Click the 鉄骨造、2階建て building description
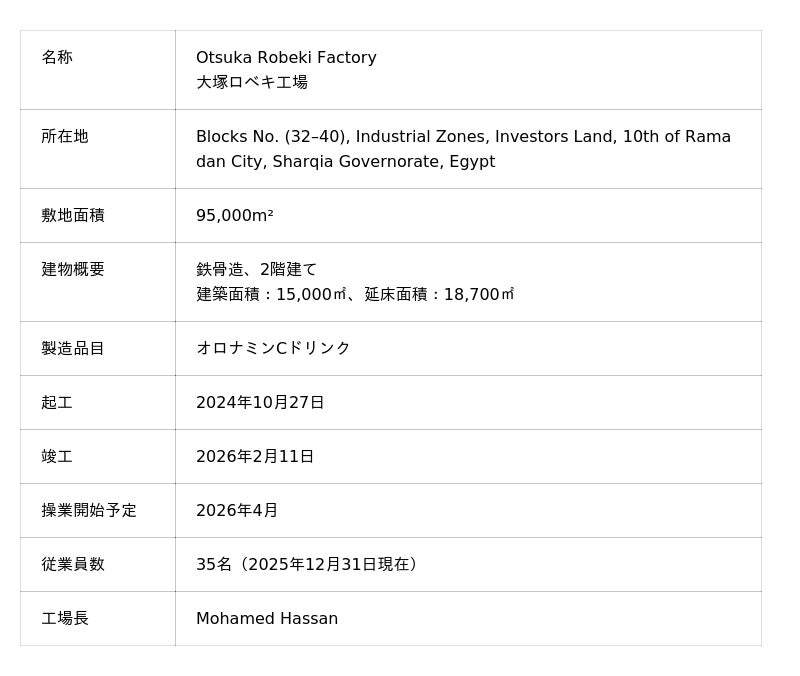 click(256, 270)
